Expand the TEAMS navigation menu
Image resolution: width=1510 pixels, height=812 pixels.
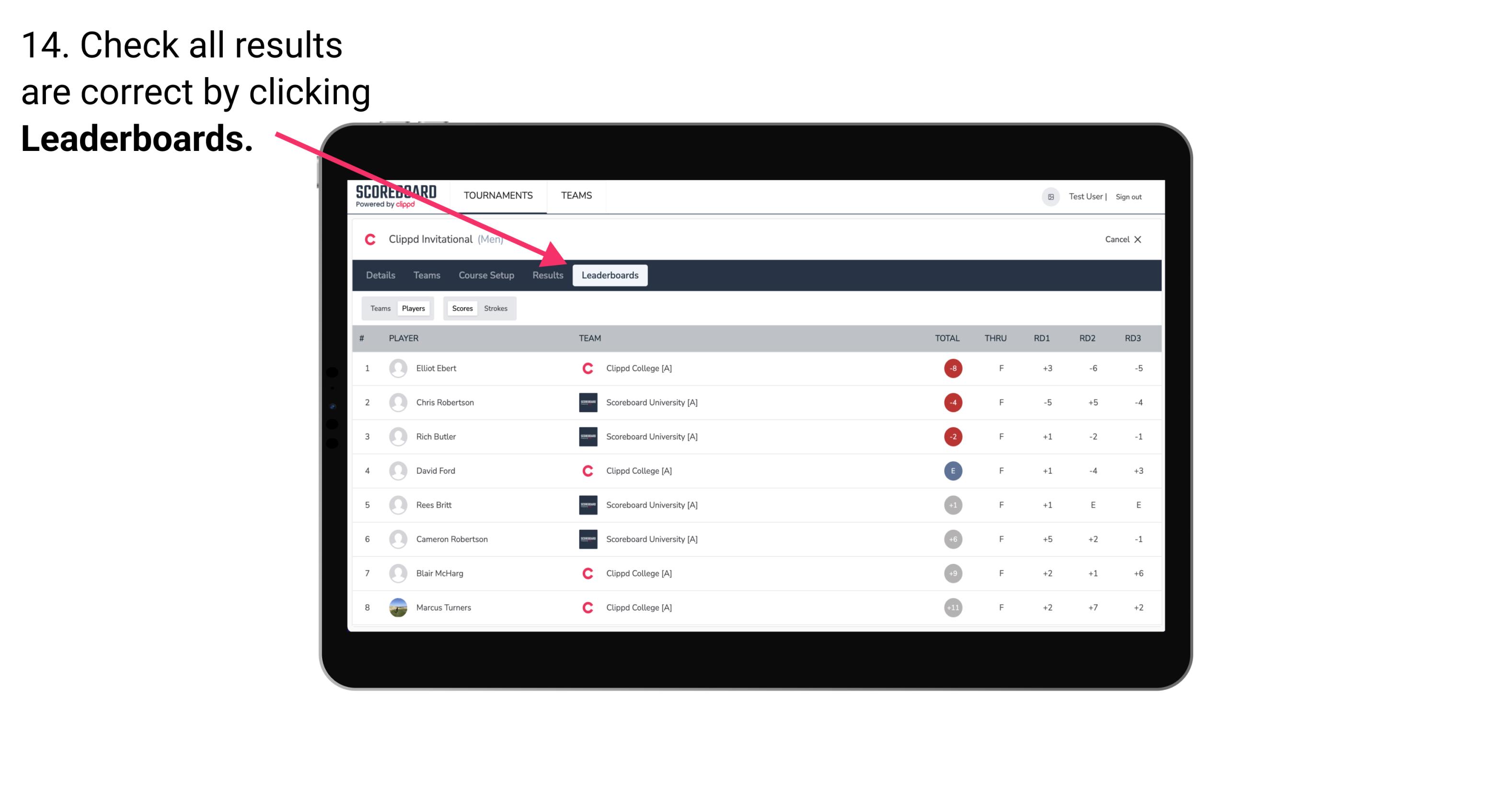[577, 196]
